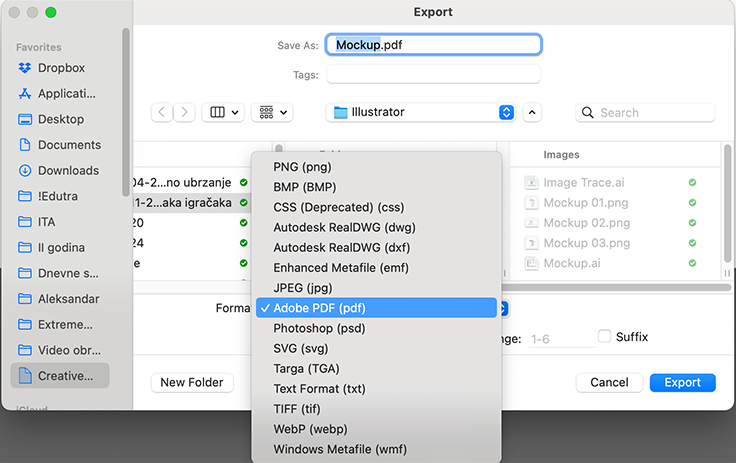Open the Illustrator folder location popup
736x463 pixels.
[421, 113]
